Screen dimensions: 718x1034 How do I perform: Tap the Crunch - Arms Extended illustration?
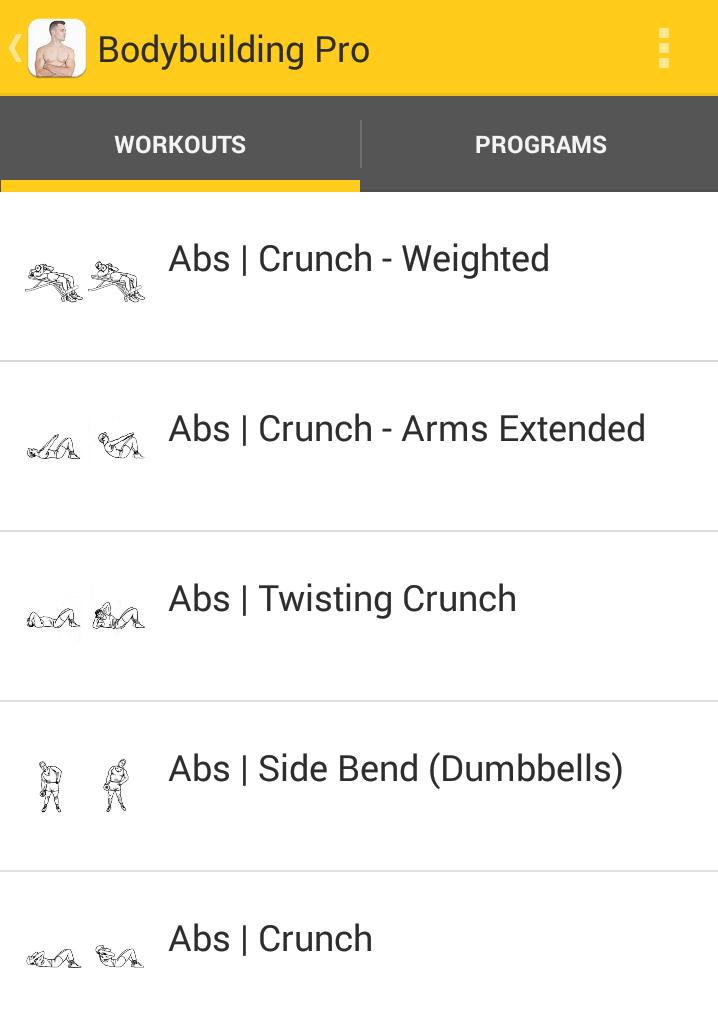tap(86, 443)
